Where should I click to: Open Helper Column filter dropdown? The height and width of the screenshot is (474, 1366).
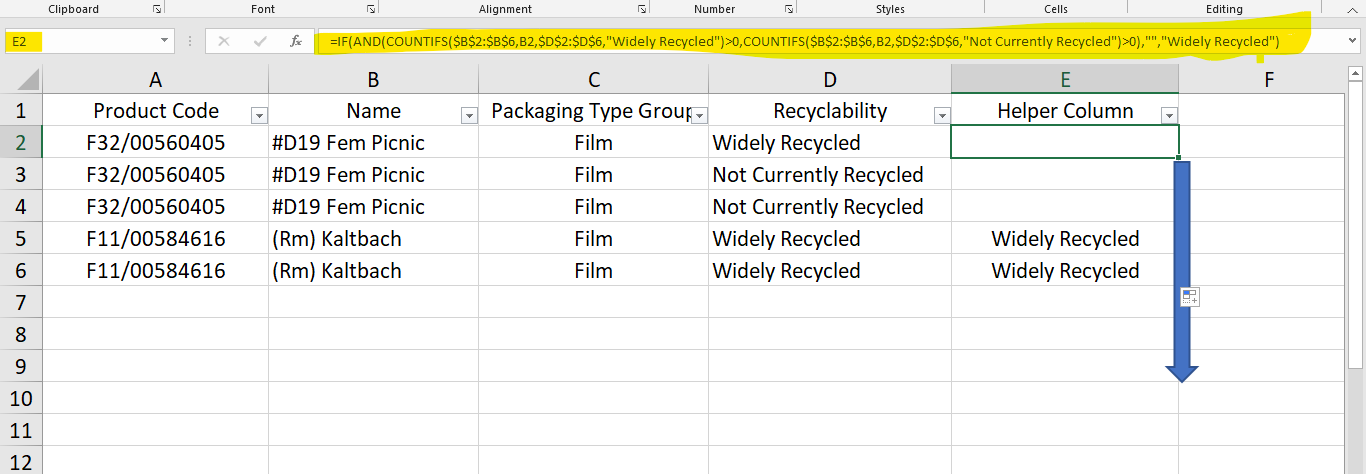tap(1169, 116)
